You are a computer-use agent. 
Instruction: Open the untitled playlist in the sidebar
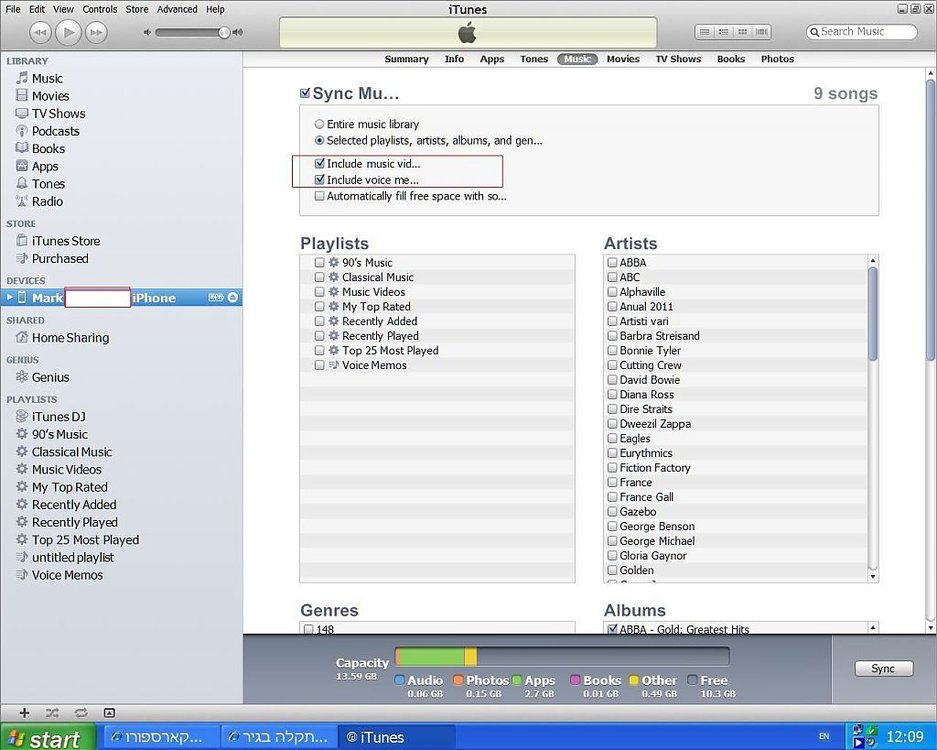(72, 557)
